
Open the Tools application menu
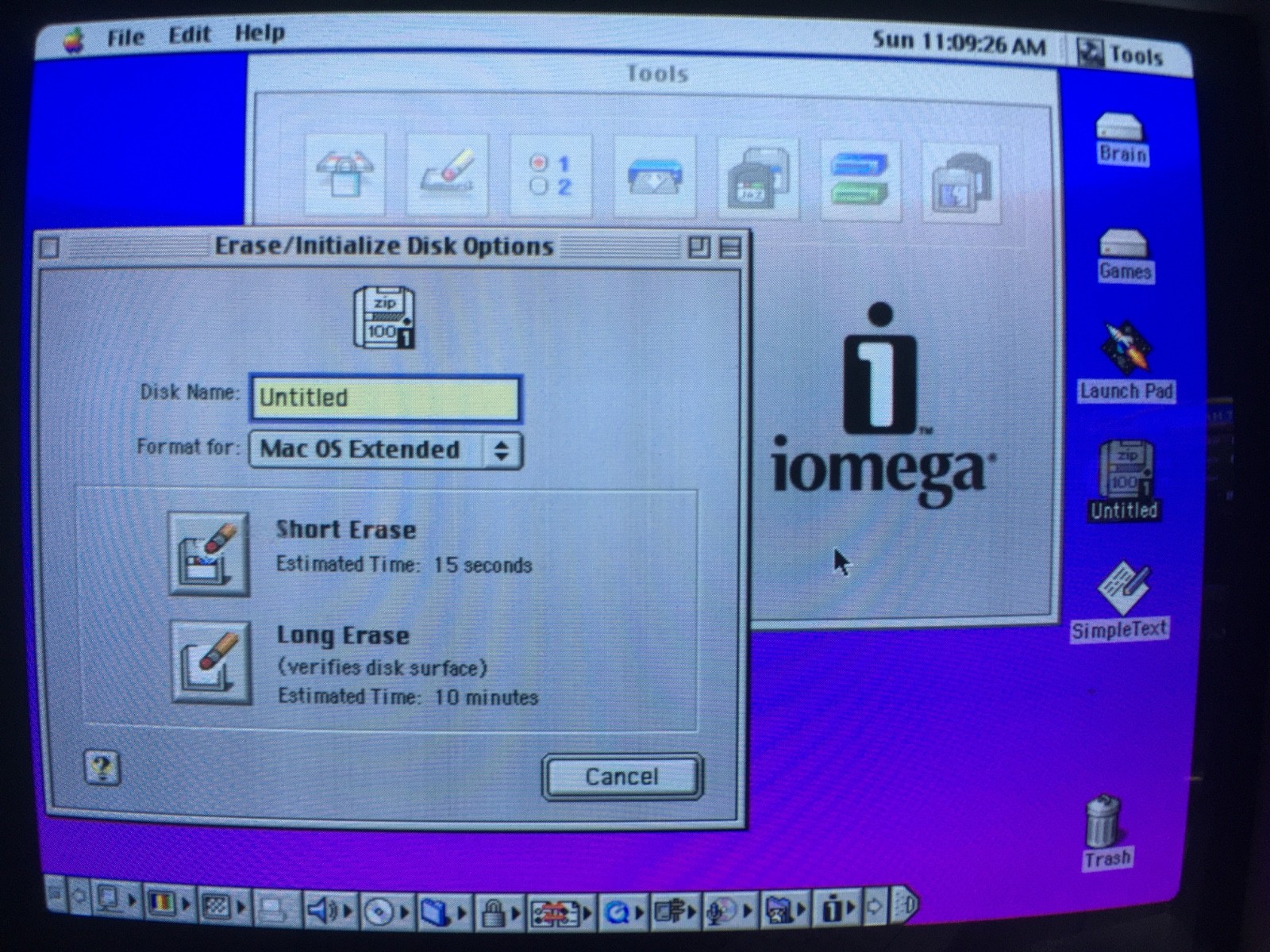tap(1121, 55)
